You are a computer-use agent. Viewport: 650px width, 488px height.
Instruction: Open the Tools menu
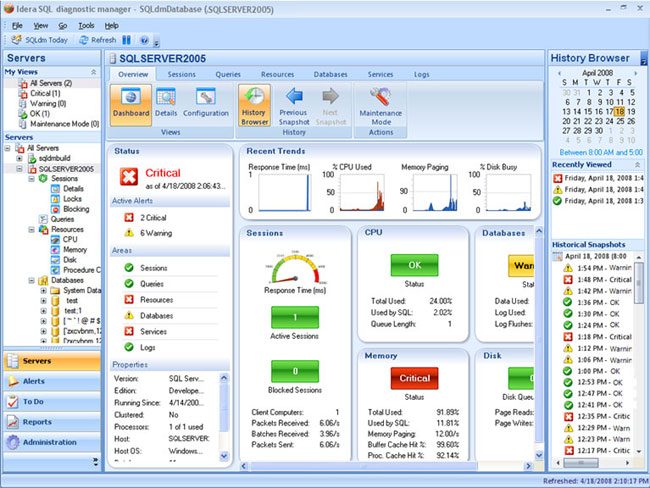pos(86,26)
